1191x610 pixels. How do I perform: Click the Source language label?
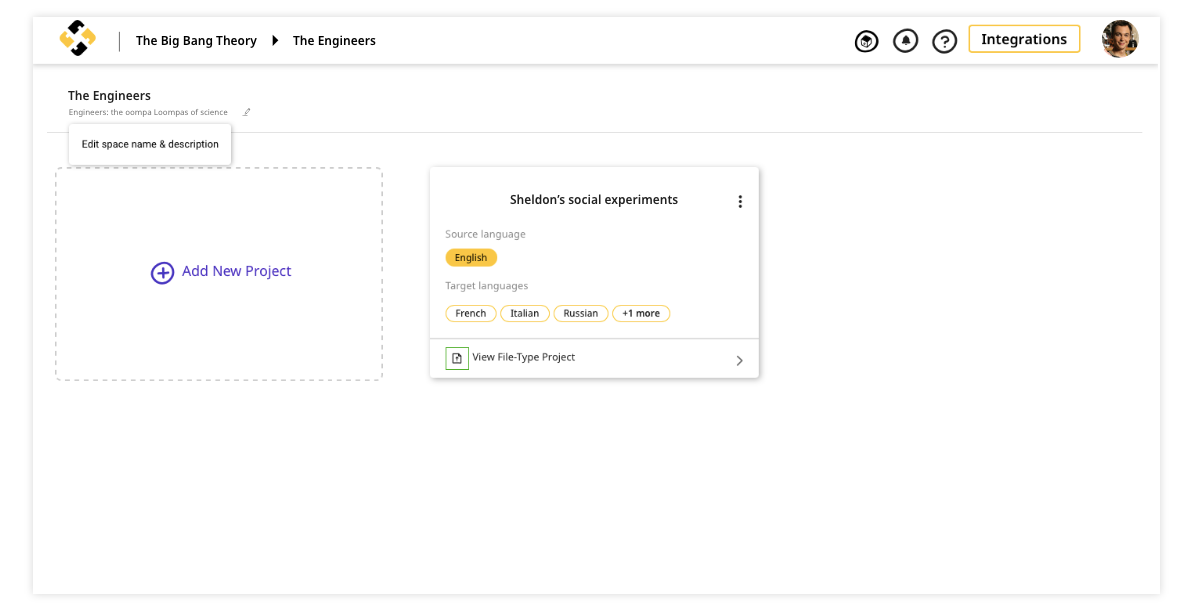(x=485, y=234)
